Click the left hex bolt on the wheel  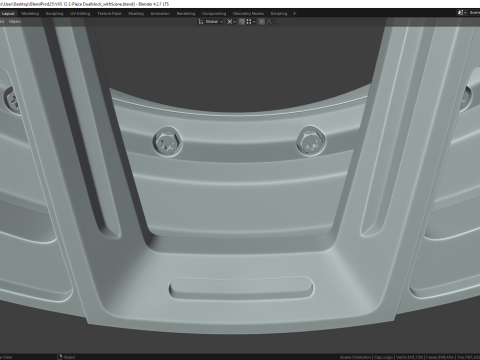coord(168,141)
